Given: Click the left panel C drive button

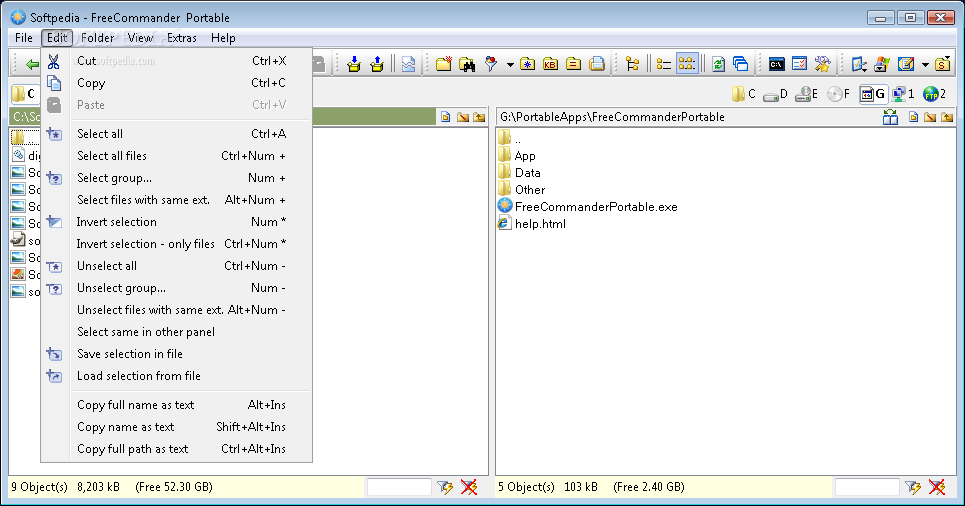Looking at the screenshot, I should click(x=25, y=94).
